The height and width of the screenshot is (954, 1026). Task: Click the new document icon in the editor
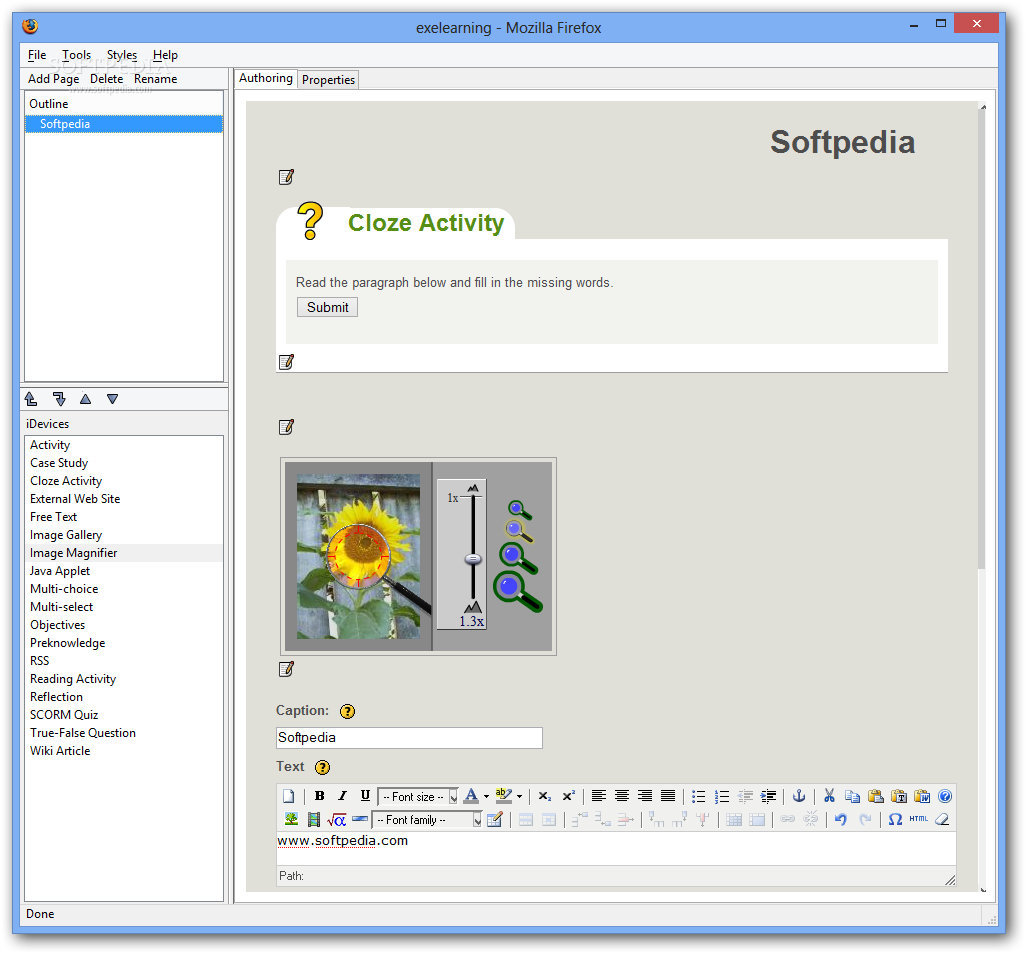coord(289,796)
